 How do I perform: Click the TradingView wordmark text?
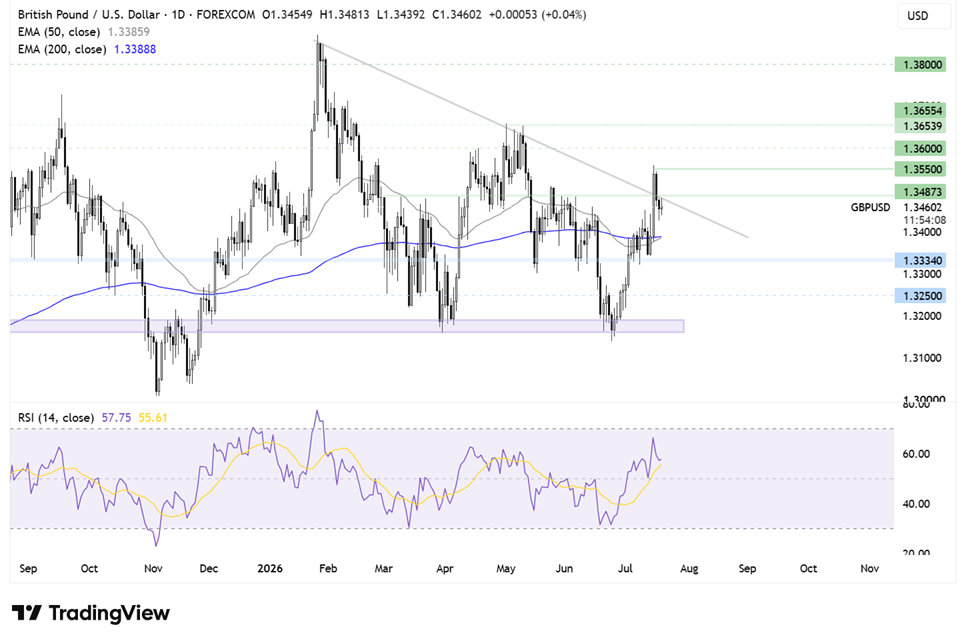point(109,613)
